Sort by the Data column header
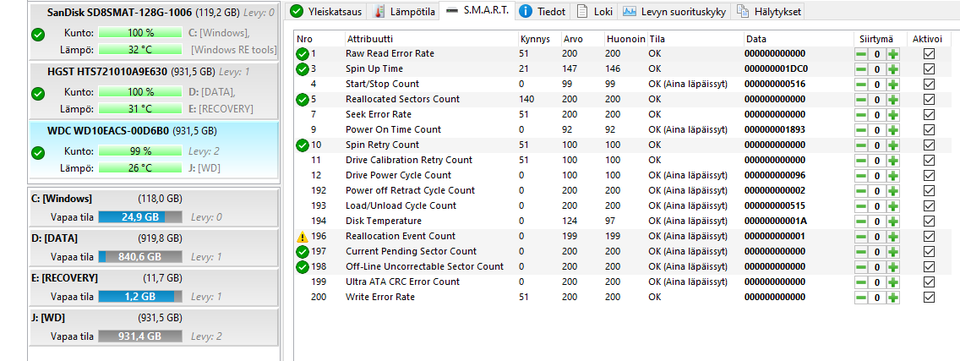This screenshot has height=361, width=960. (x=798, y=39)
